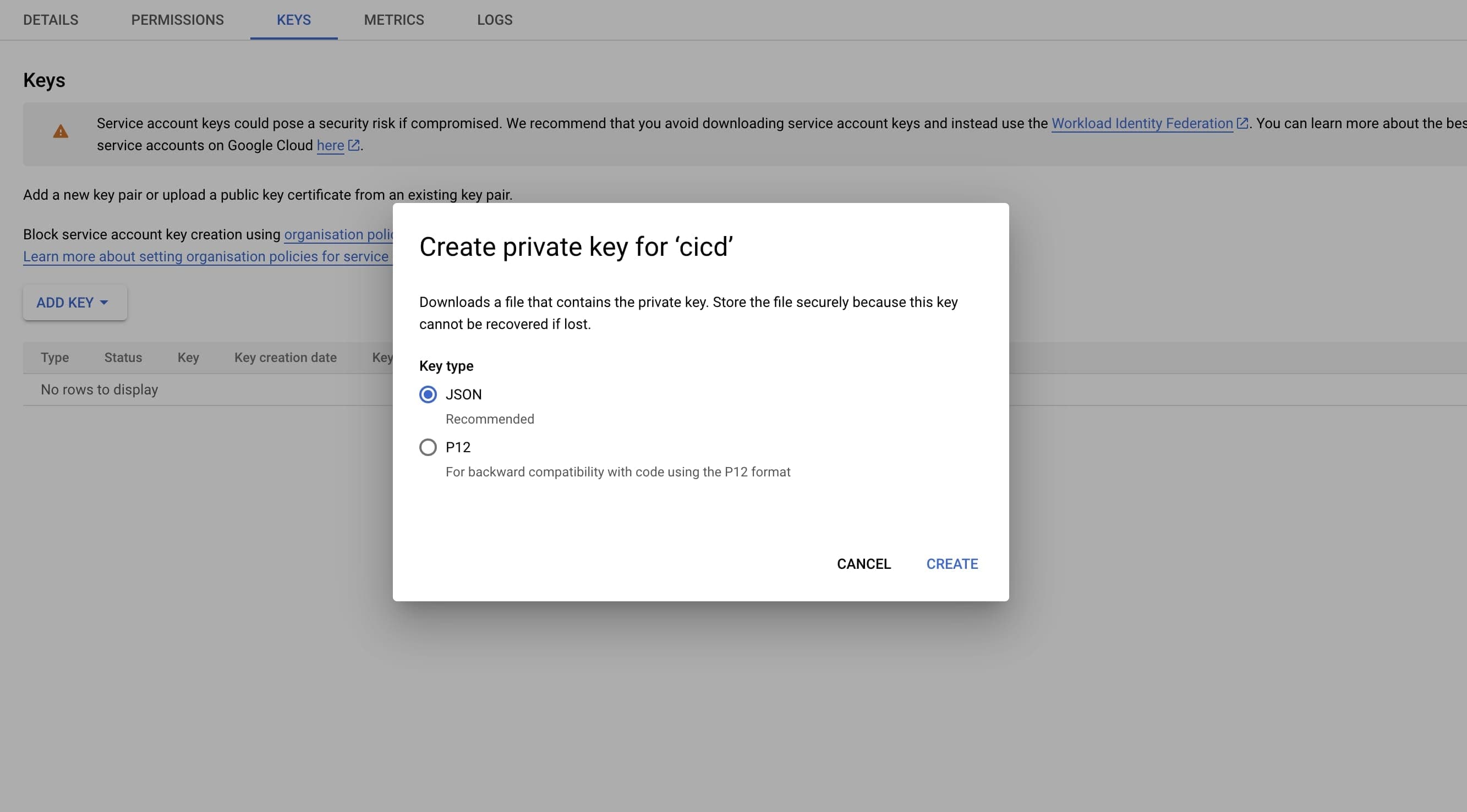Select the KEYS tab

coord(293,20)
